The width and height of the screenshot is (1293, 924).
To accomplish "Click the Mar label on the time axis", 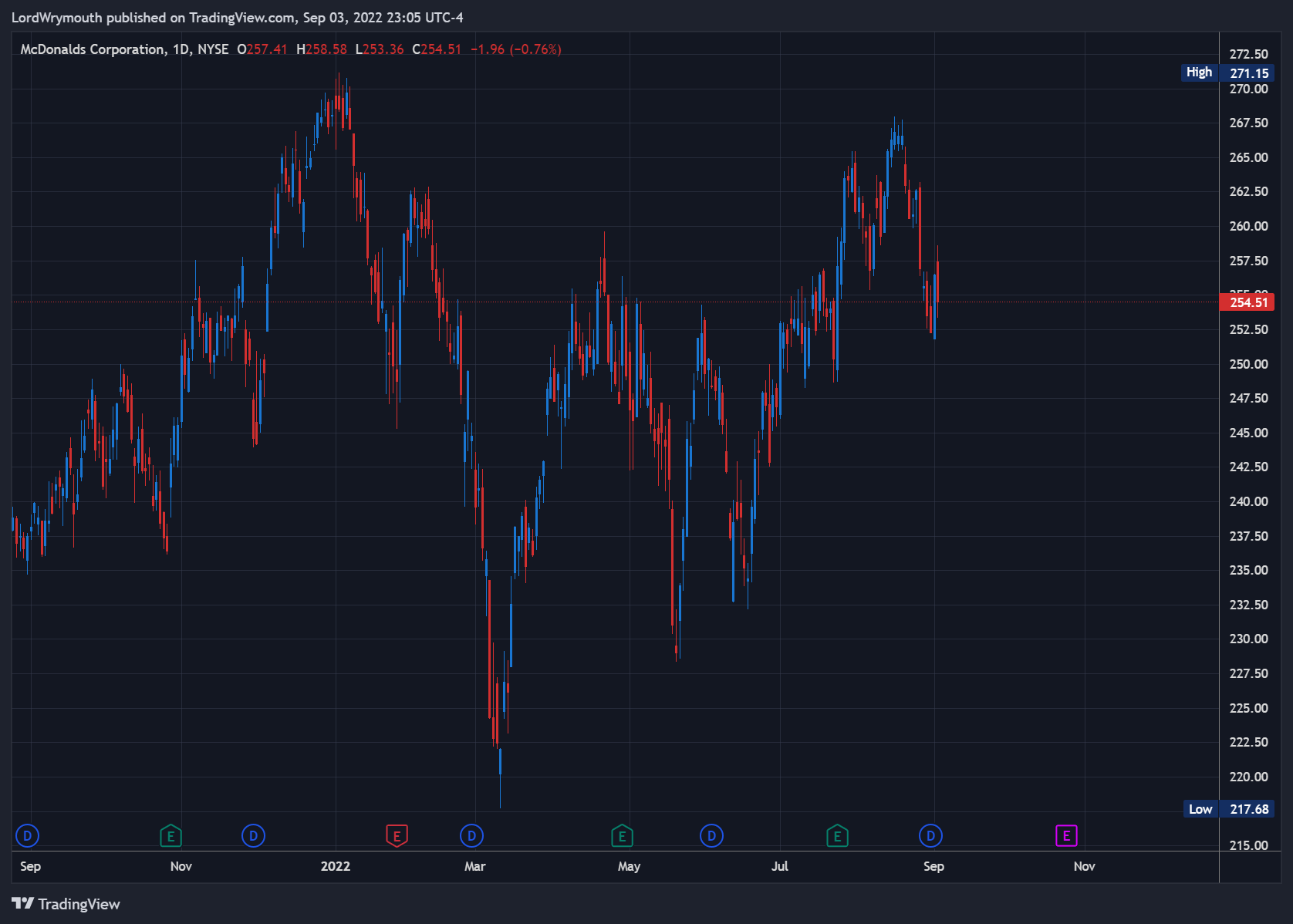I will [x=475, y=866].
